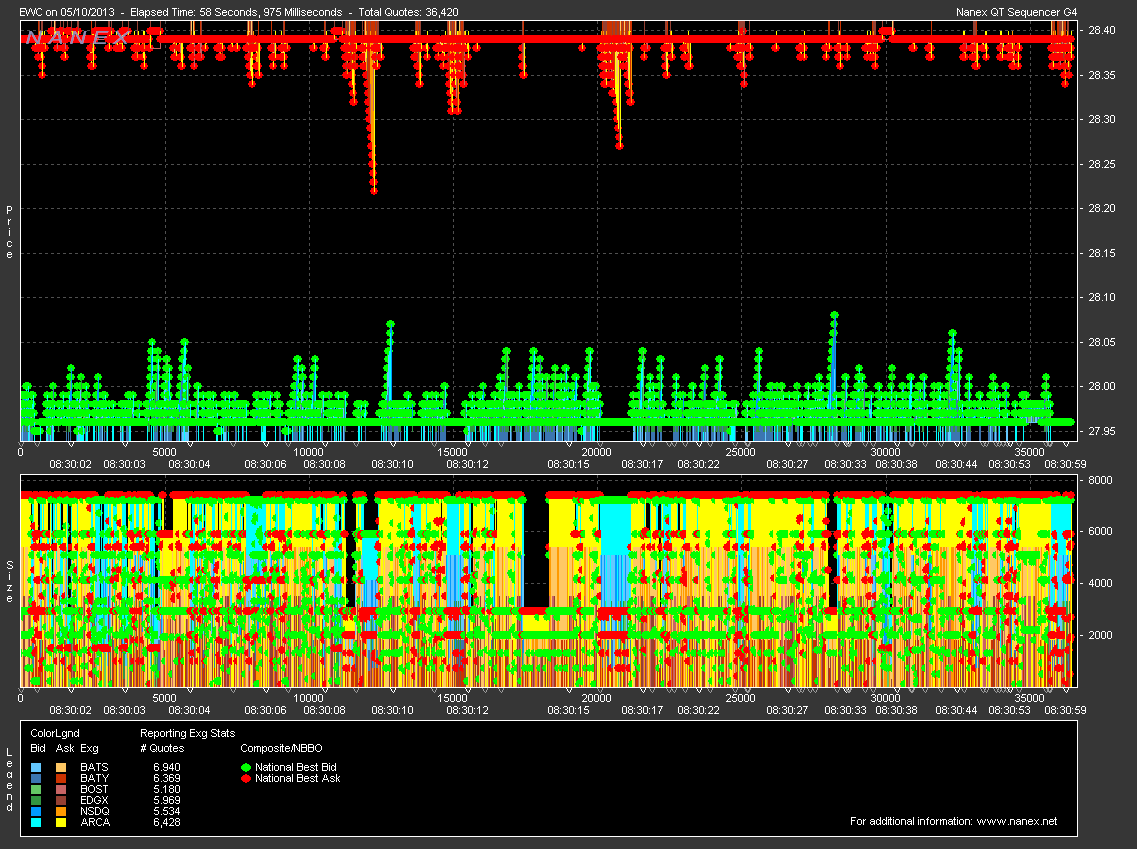Click the BATS quote count '6.940'
Screen dimensions: 1137x849
pyautogui.click(x=167, y=767)
